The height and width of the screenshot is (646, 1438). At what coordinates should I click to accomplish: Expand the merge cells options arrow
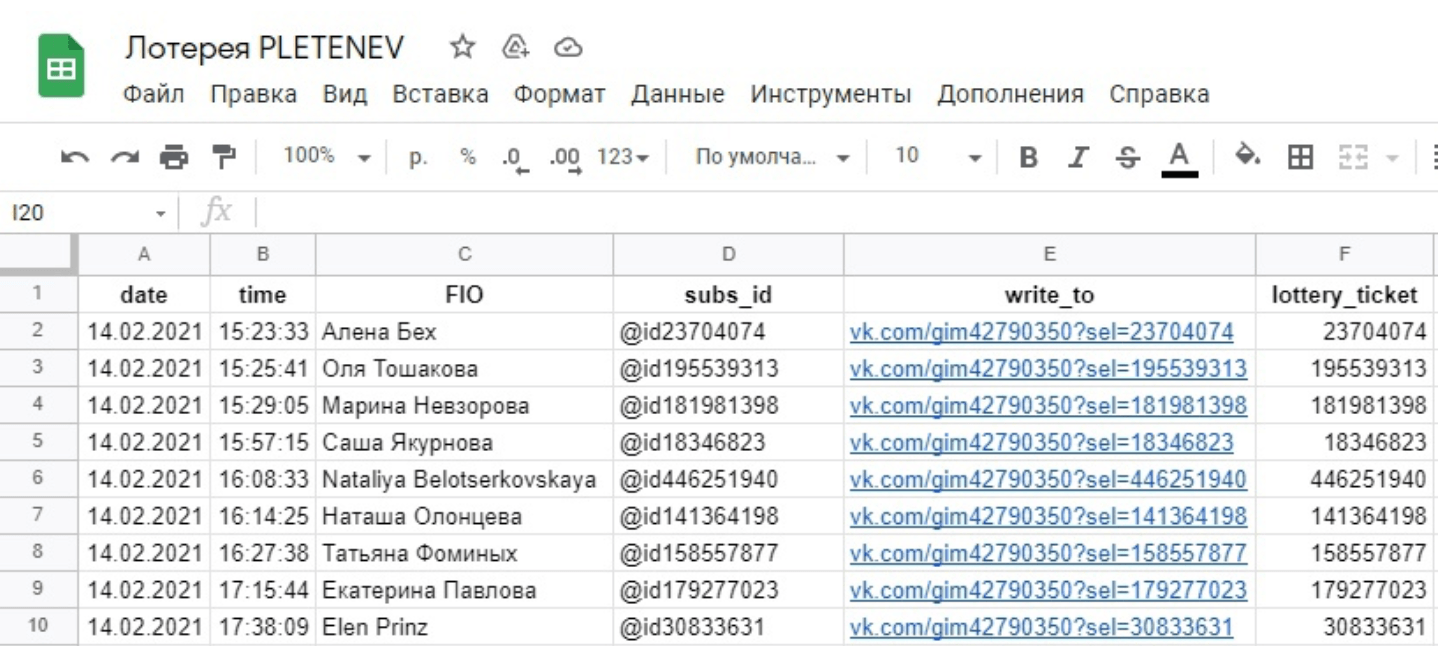point(1392,158)
